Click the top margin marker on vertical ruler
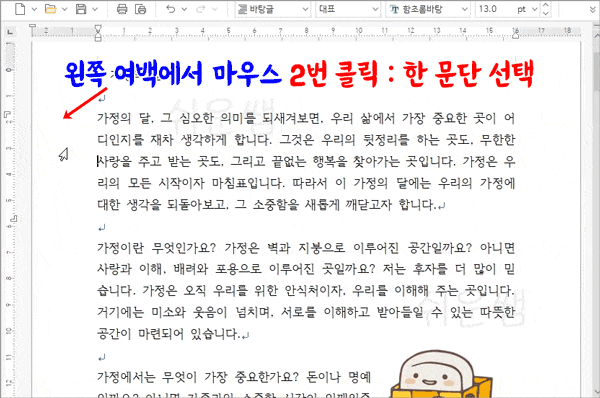Screen dimensions: 600x398 coord(7,114)
